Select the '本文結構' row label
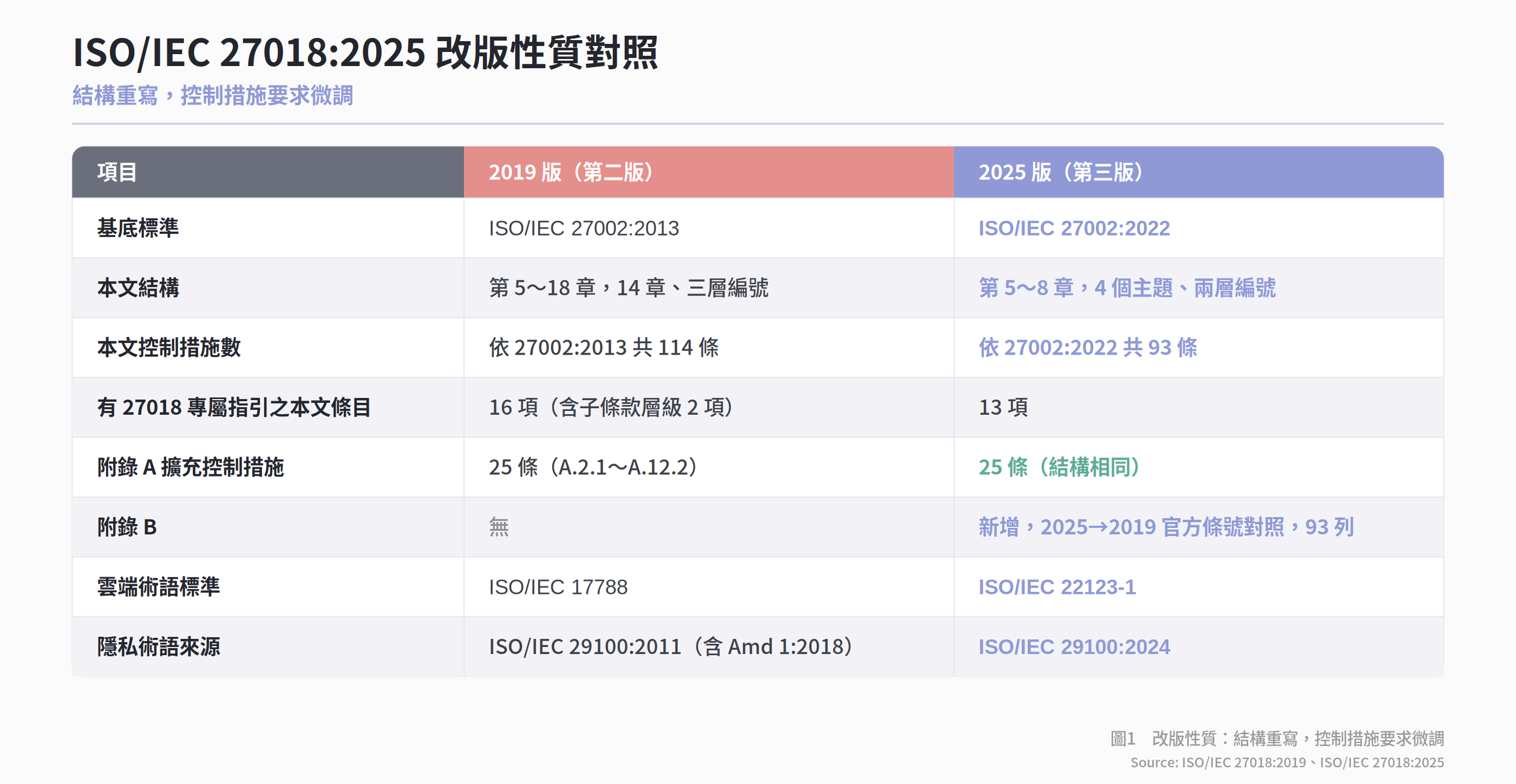1516x784 pixels. [138, 288]
